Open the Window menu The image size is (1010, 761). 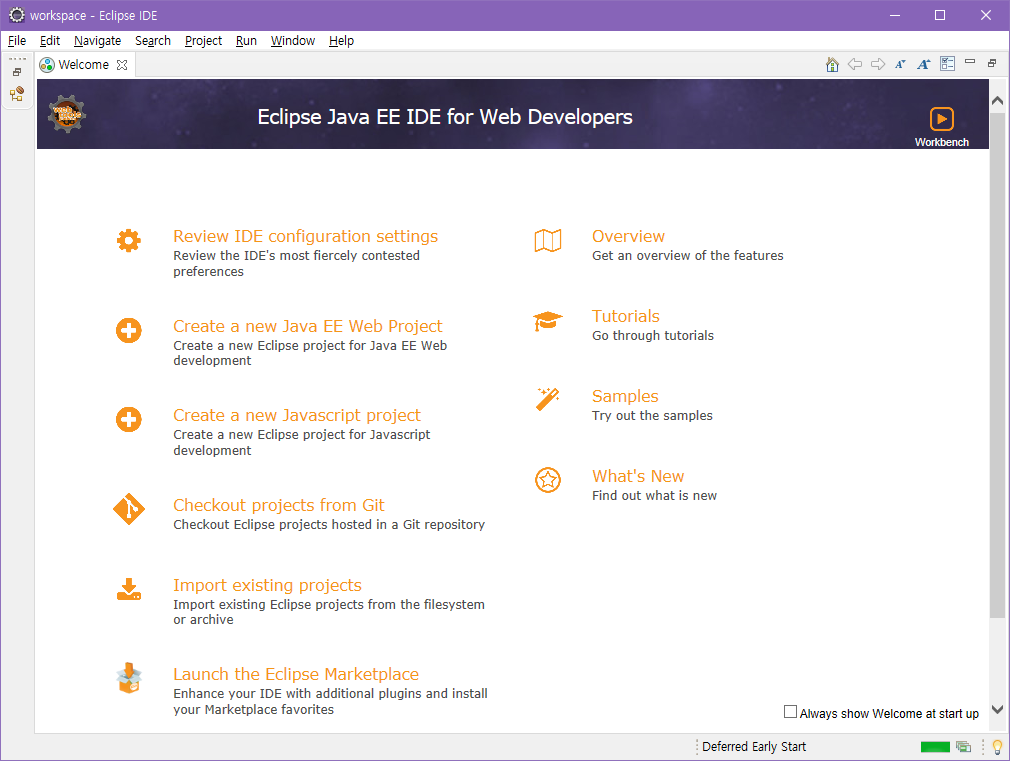292,41
